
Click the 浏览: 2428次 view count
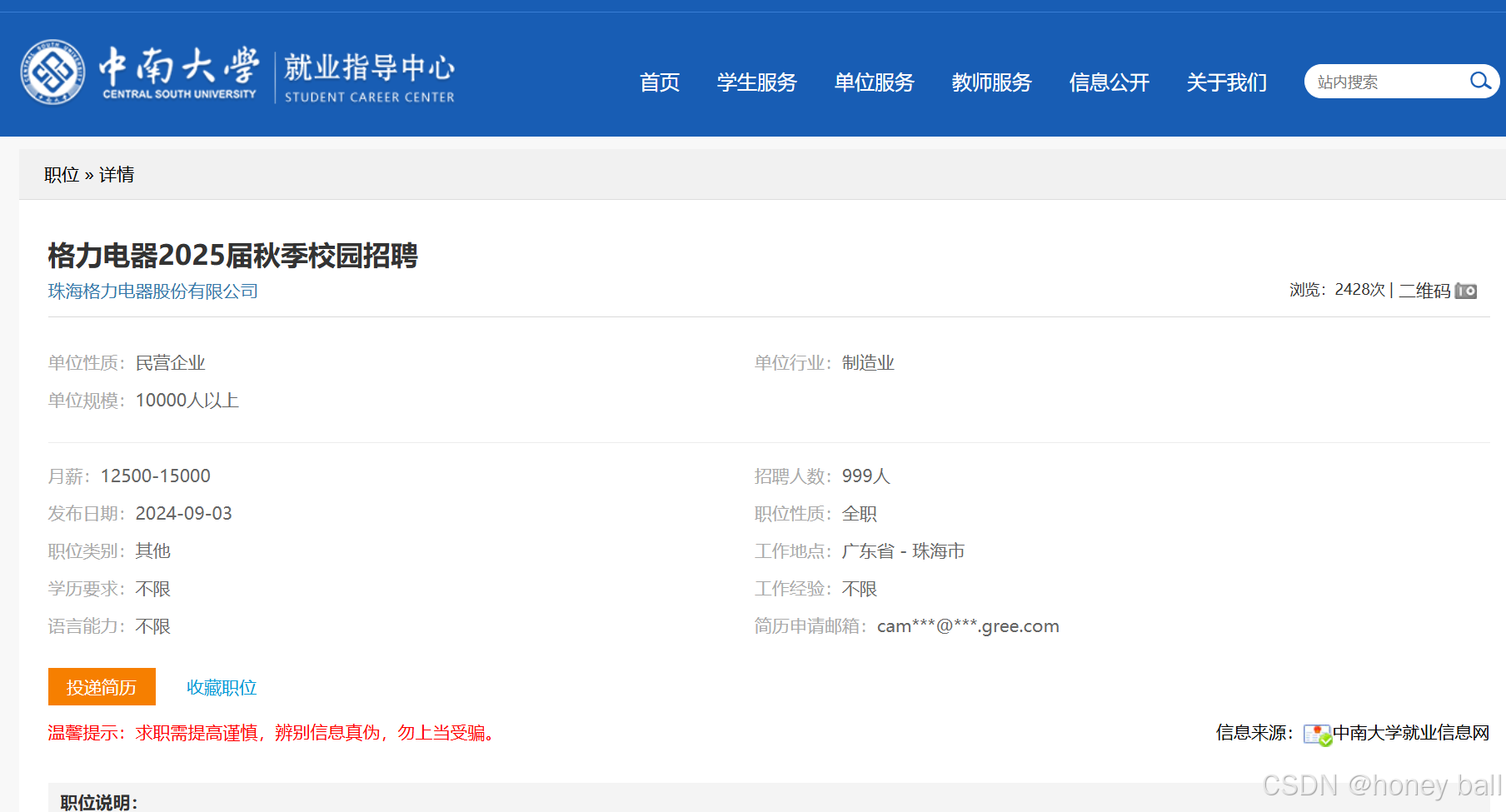(x=1338, y=290)
